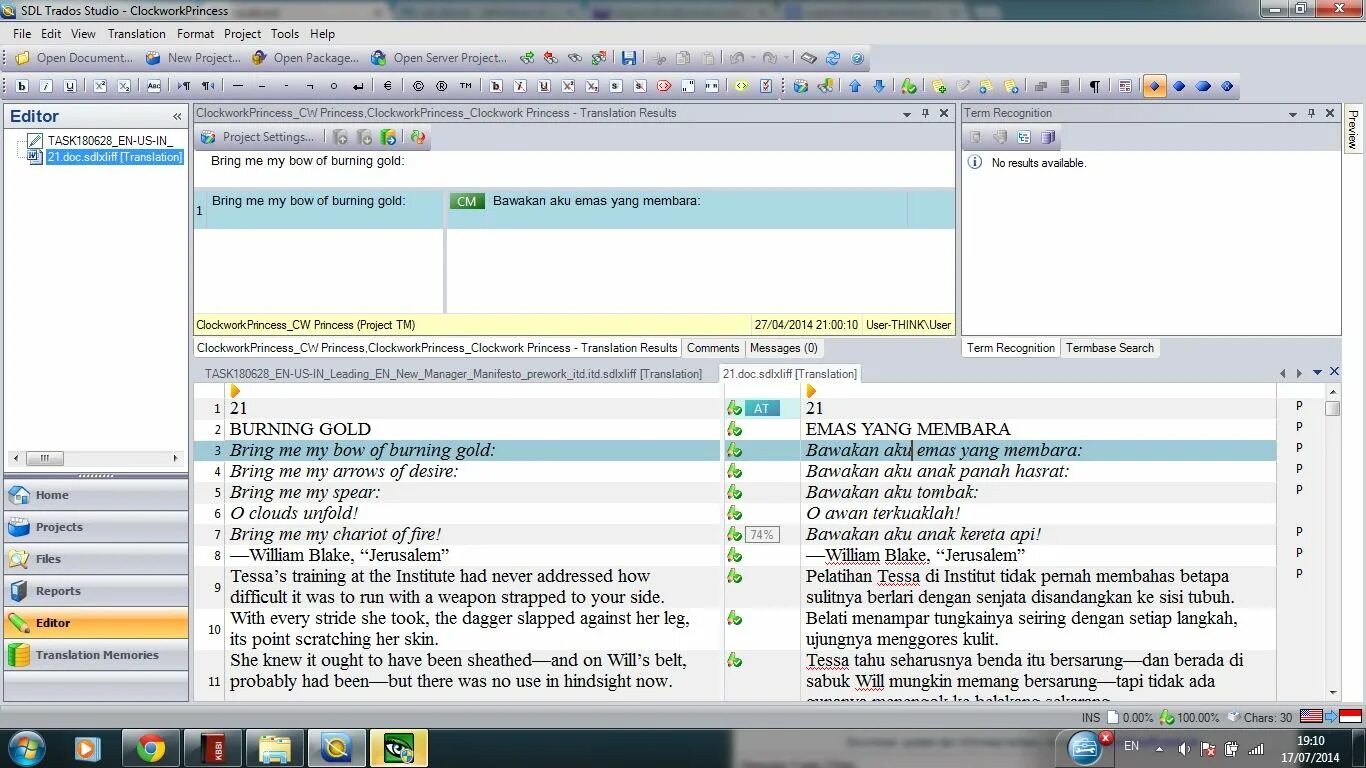
Task: Click the checklist verify icon in the toolbar
Action: pos(766,86)
